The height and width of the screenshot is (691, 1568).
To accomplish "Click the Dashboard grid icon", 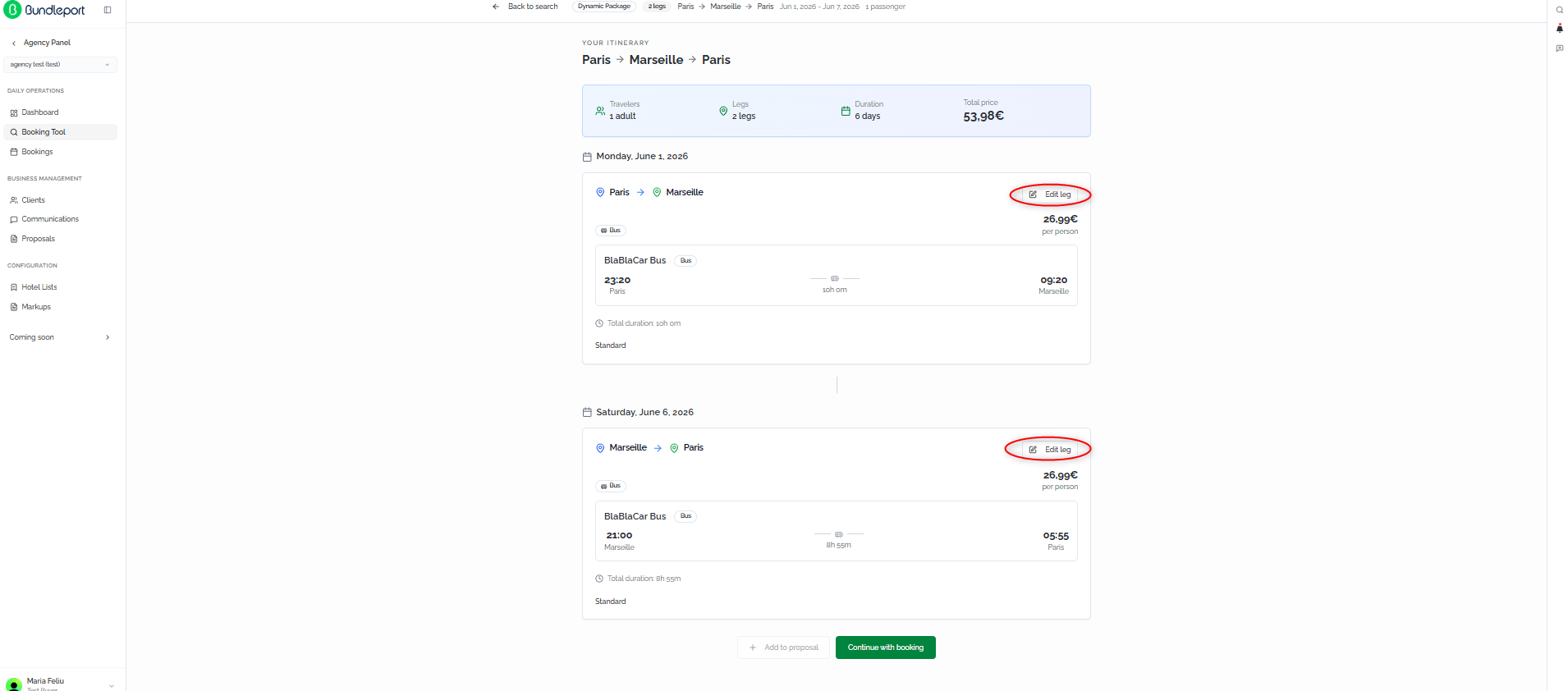I will point(14,113).
